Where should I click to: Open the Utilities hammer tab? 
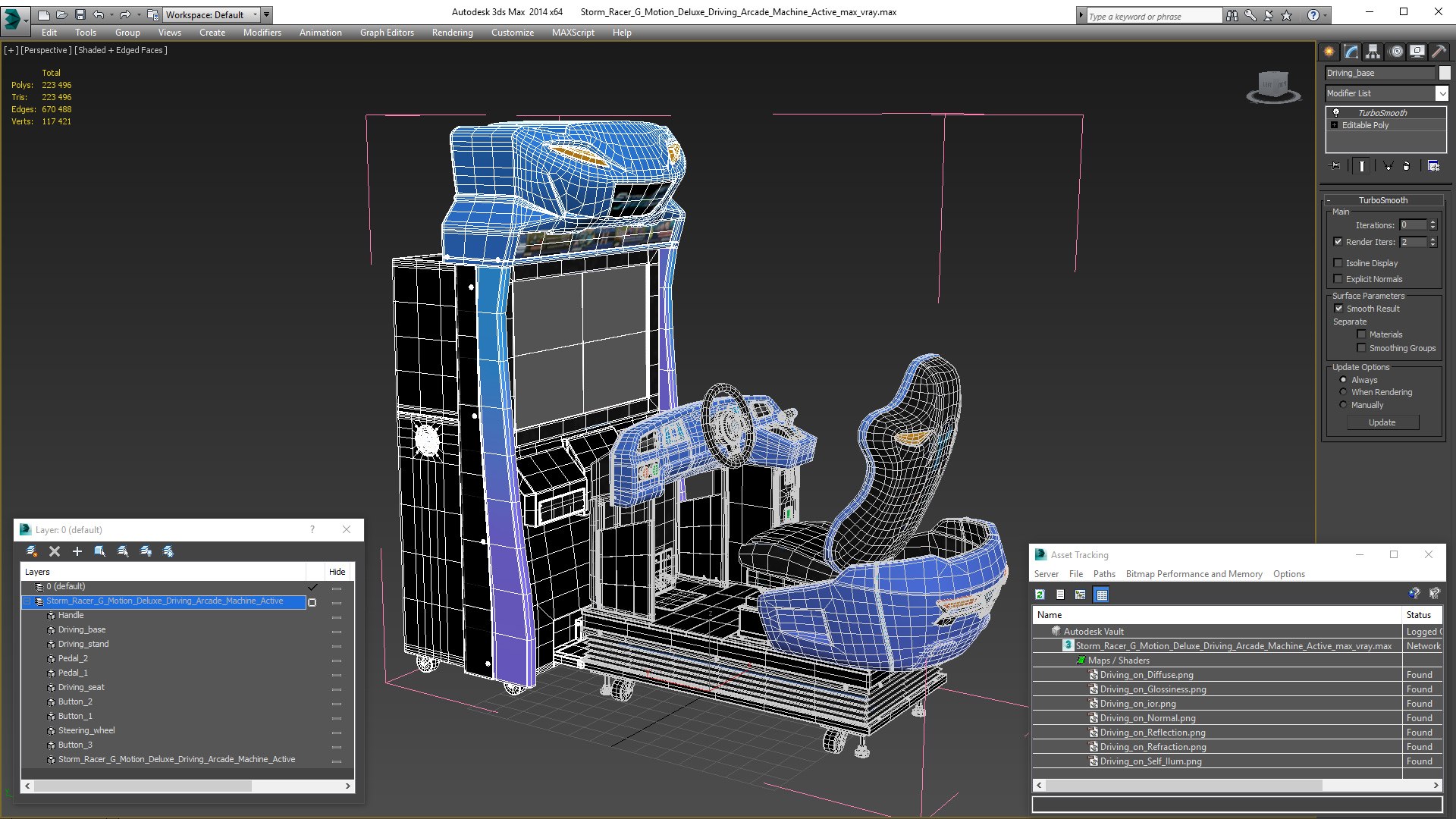(x=1439, y=52)
